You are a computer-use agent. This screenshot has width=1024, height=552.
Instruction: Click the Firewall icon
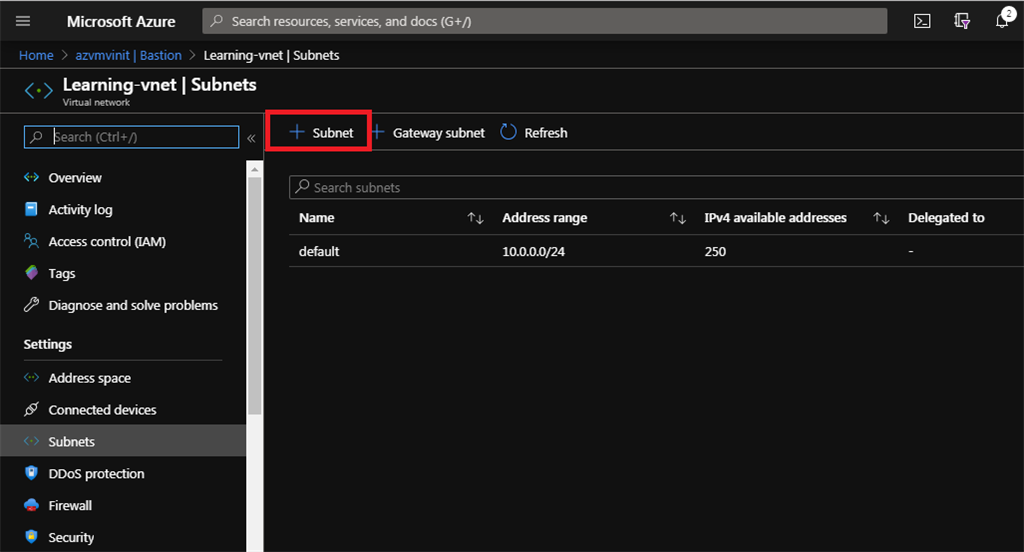(x=31, y=505)
